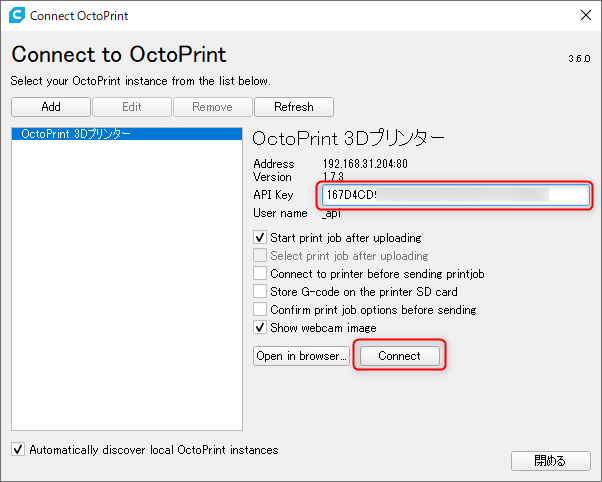Click the user name value _api

pyautogui.click(x=331, y=213)
